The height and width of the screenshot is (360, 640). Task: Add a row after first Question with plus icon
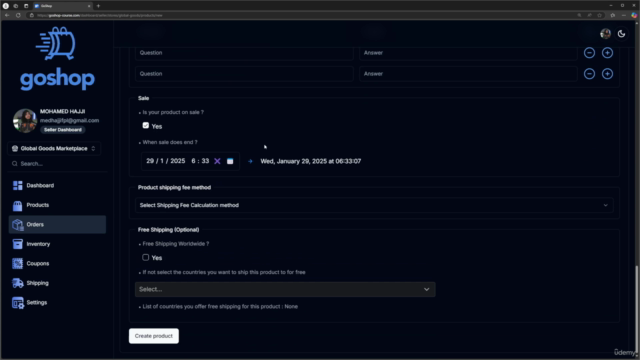pos(607,53)
